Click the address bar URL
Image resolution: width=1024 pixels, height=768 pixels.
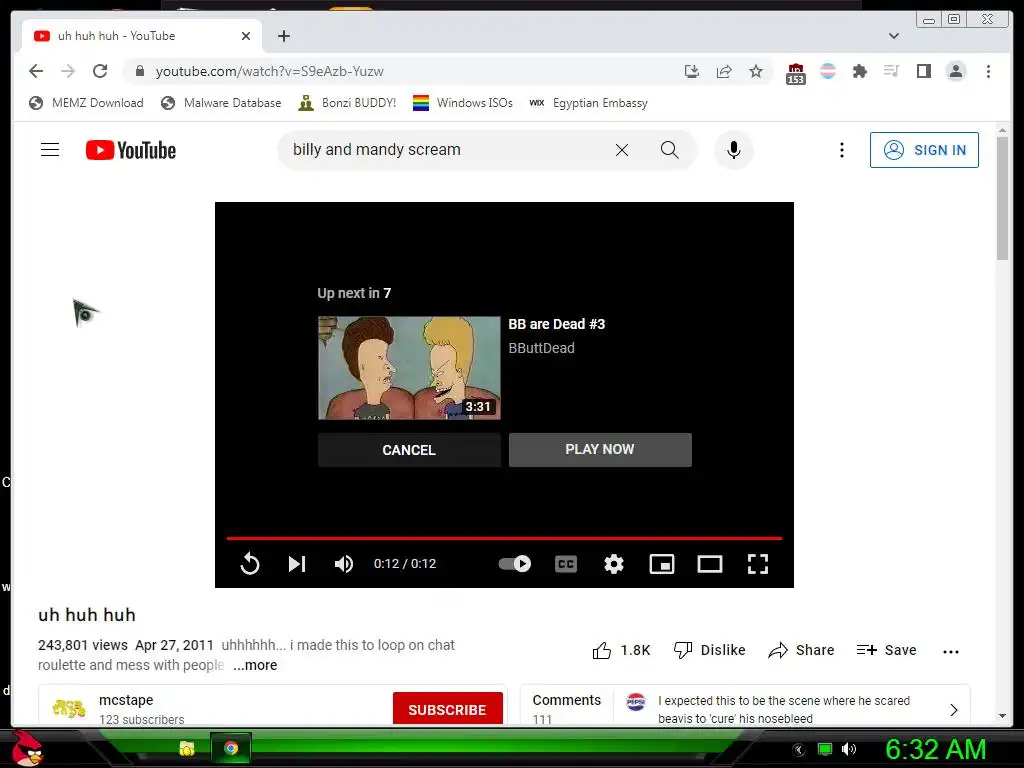[x=270, y=71]
